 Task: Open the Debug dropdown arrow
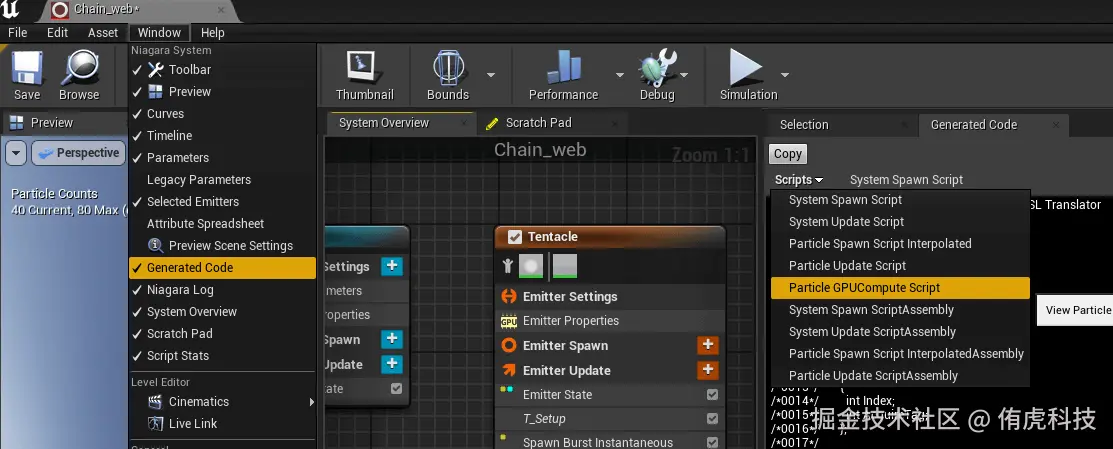pos(684,74)
